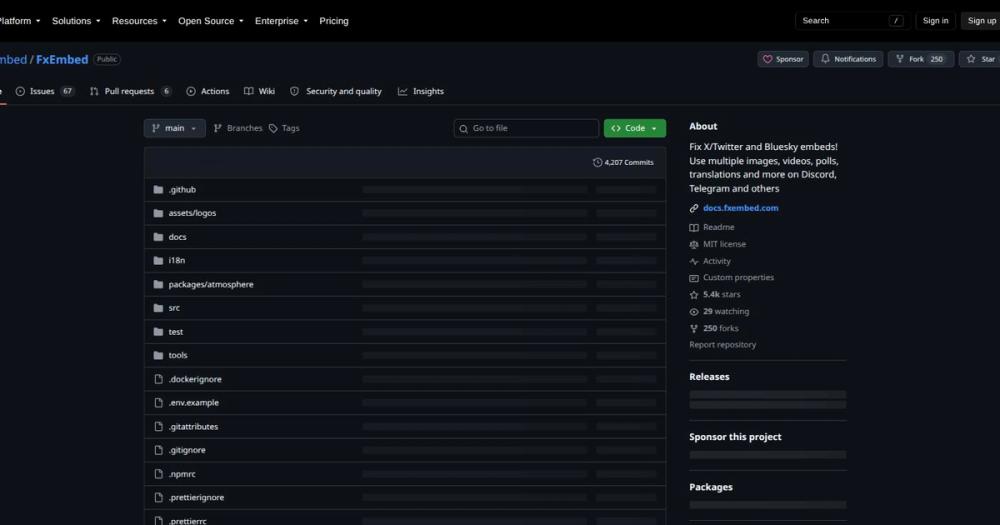The height and width of the screenshot is (525, 1000).
Task: Expand the Solutions menu
Action: pyautogui.click(x=76, y=21)
